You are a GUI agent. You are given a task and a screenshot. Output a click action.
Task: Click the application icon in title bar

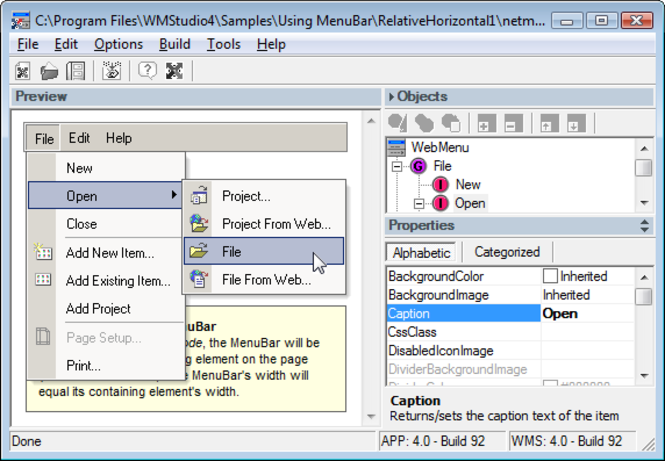tap(21, 20)
